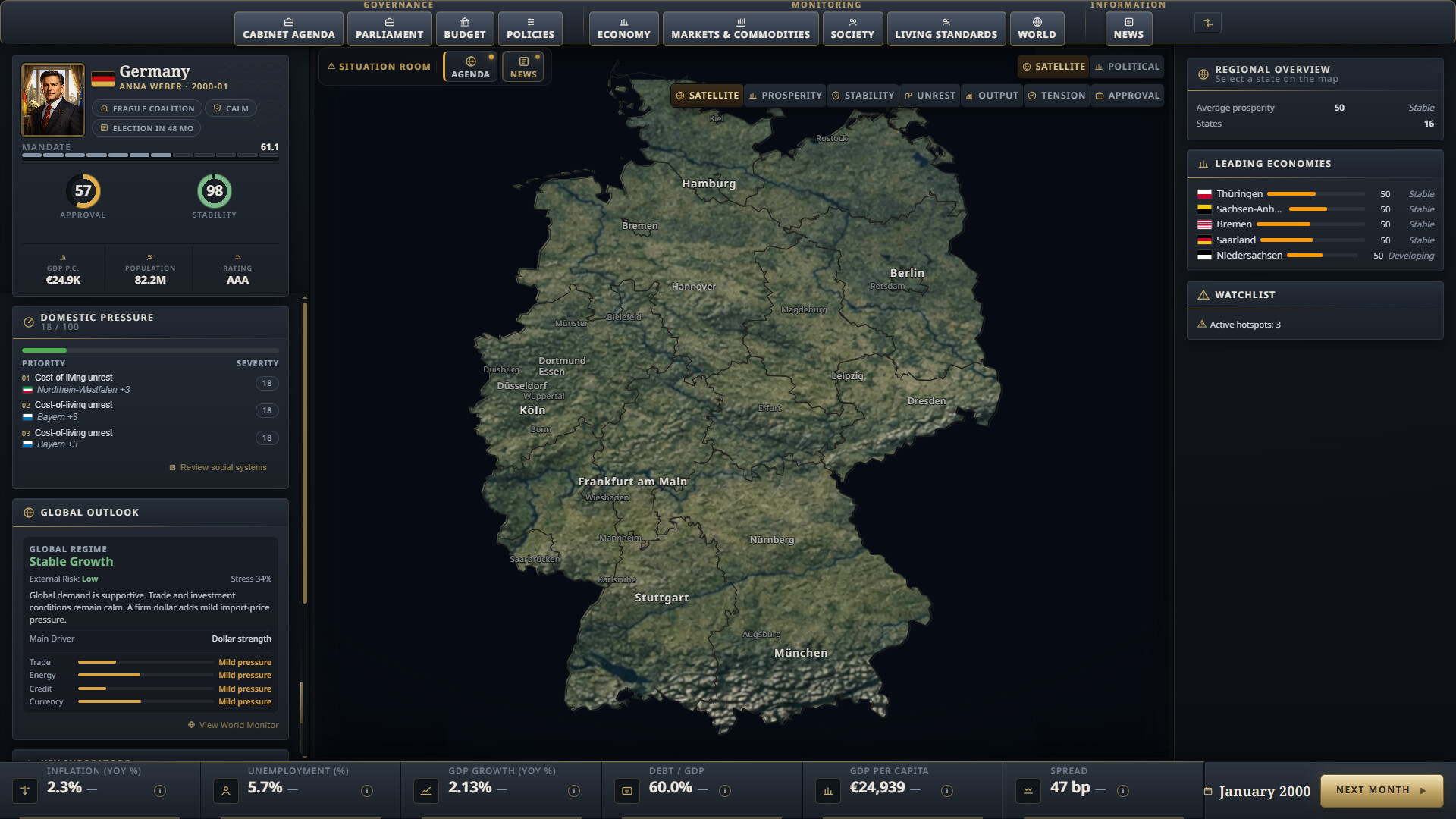Screen dimensions: 1456x819
Task: Open the Economy monitoring tab
Action: point(623,29)
